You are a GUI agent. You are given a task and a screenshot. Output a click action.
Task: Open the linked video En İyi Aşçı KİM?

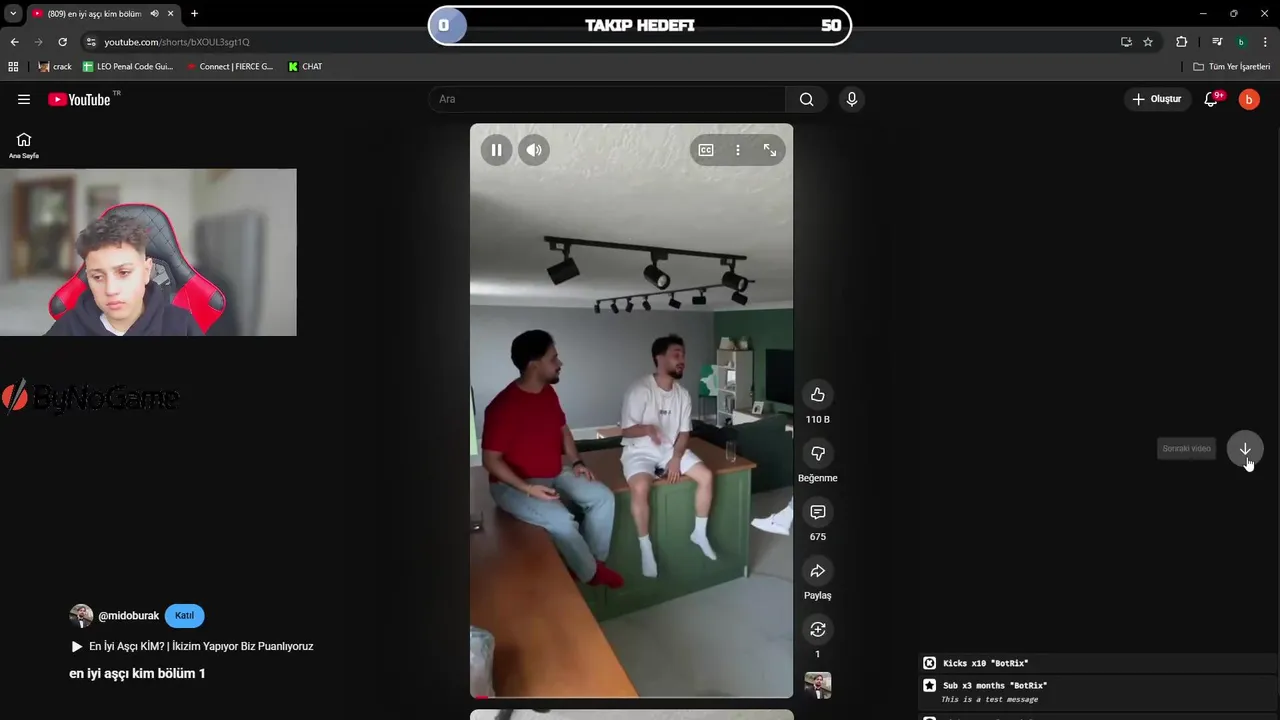point(192,646)
